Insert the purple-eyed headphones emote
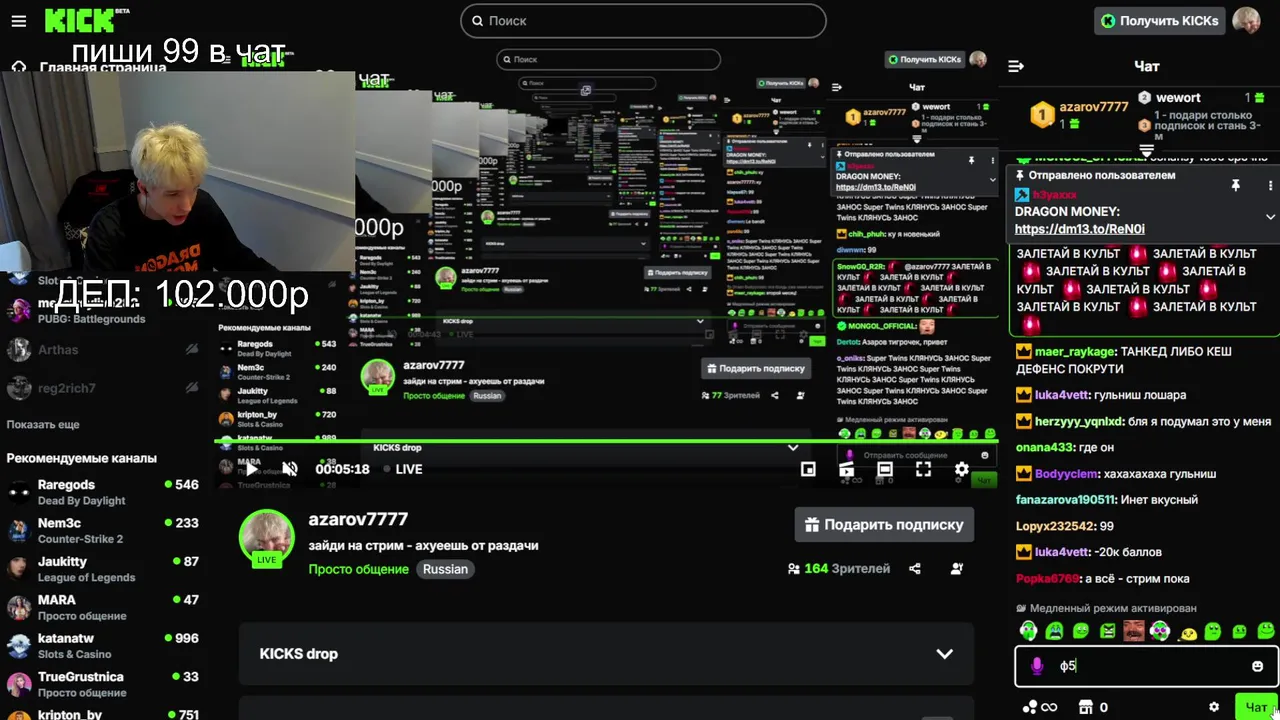Screen dimensions: 1280x720 pyautogui.click(x=1160, y=631)
